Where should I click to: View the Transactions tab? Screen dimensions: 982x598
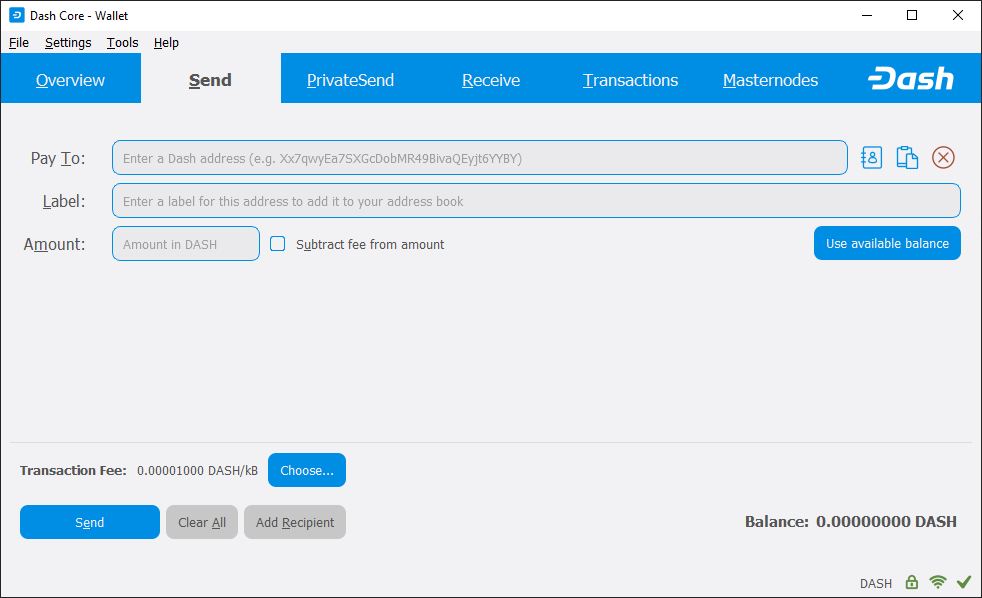coord(630,80)
